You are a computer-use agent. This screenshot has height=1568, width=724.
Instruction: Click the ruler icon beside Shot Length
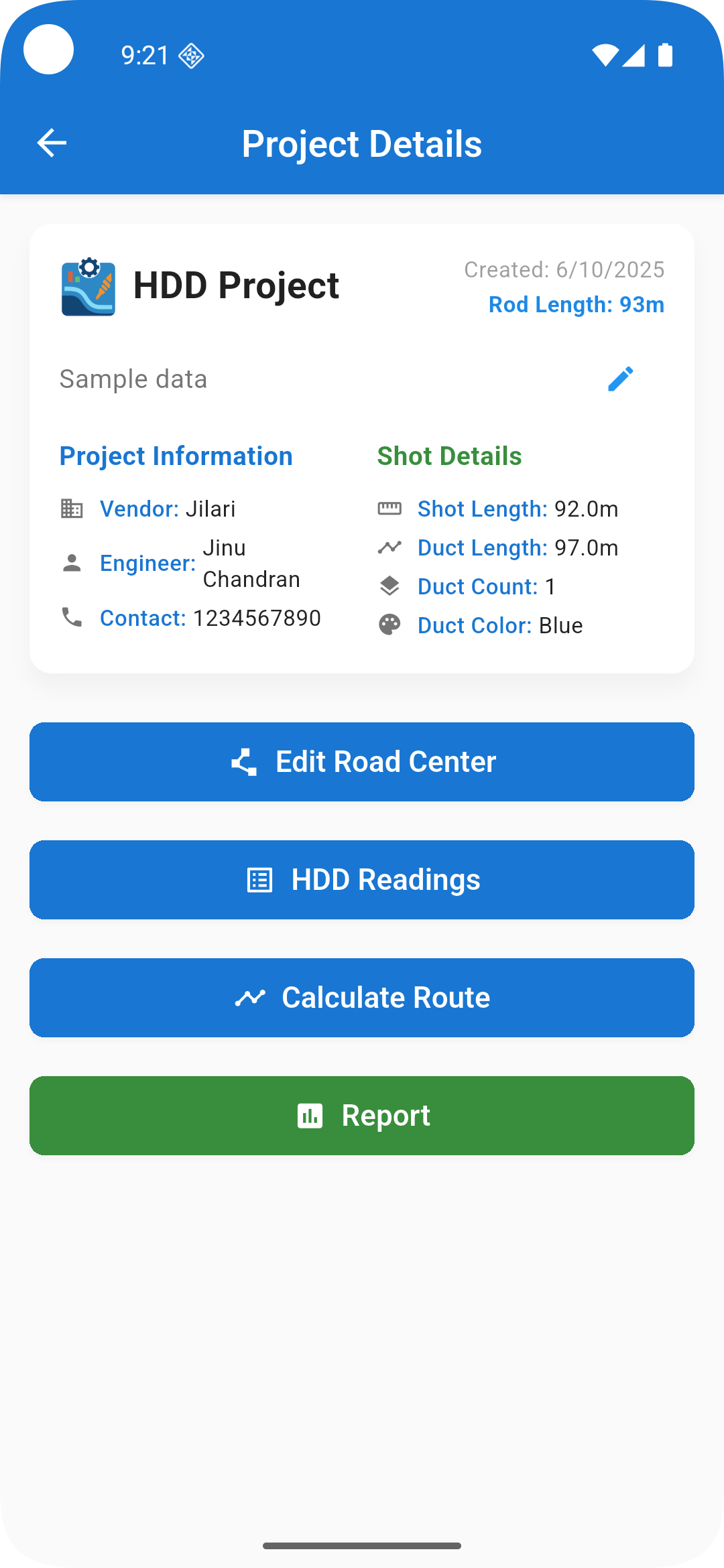tap(391, 509)
